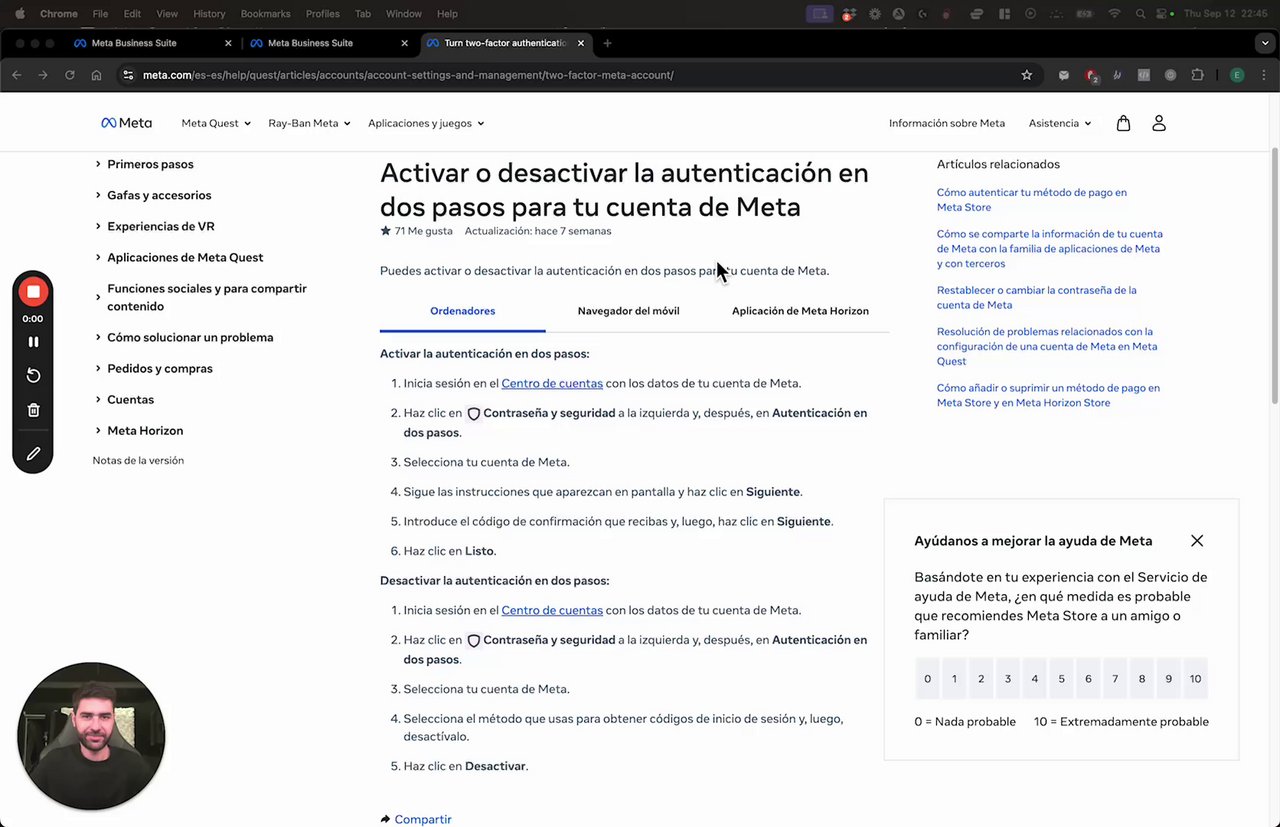
Task: Open the Chrome tab search chevron
Action: click(x=1265, y=43)
